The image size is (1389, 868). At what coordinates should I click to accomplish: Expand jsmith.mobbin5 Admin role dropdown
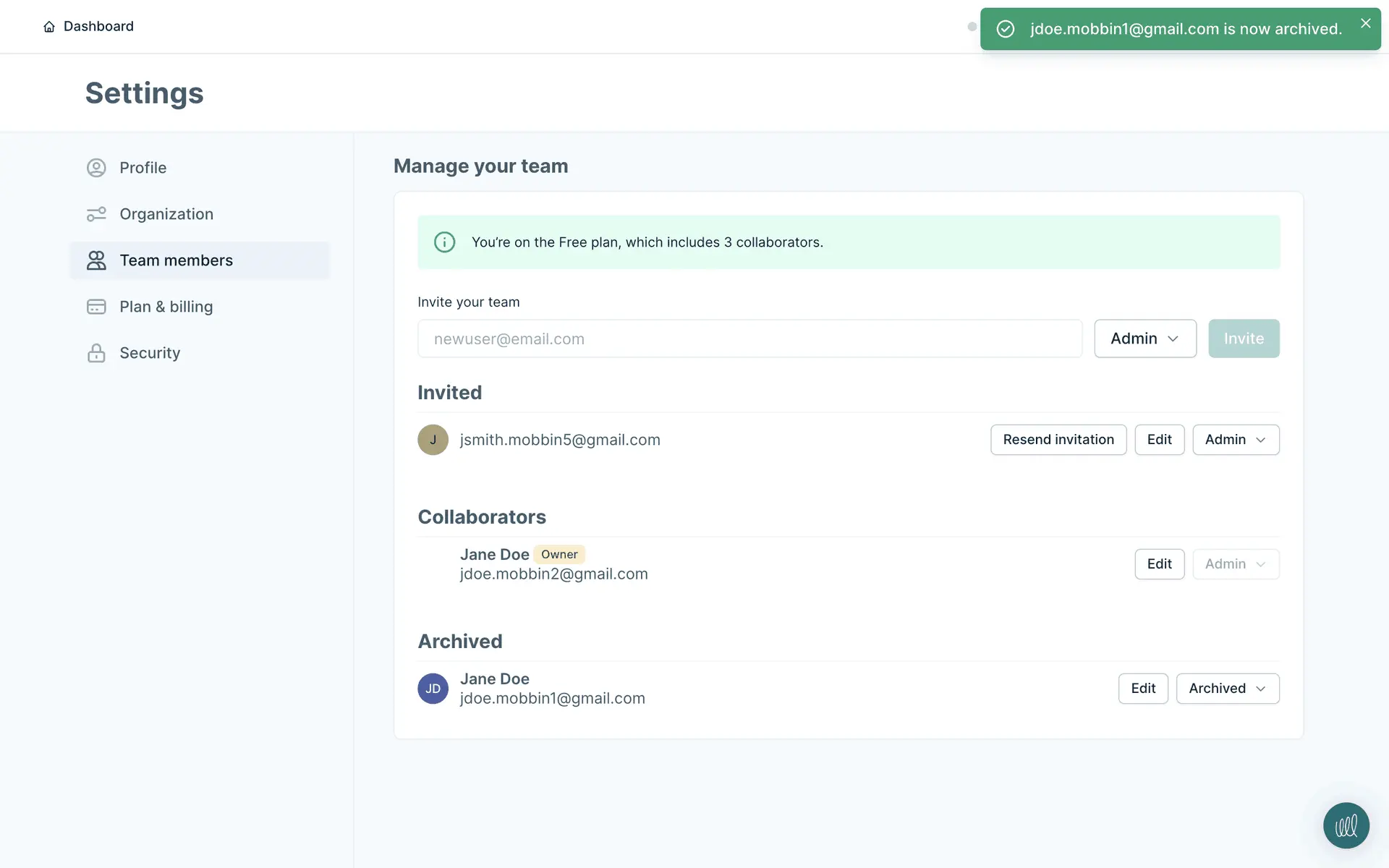tap(1235, 440)
